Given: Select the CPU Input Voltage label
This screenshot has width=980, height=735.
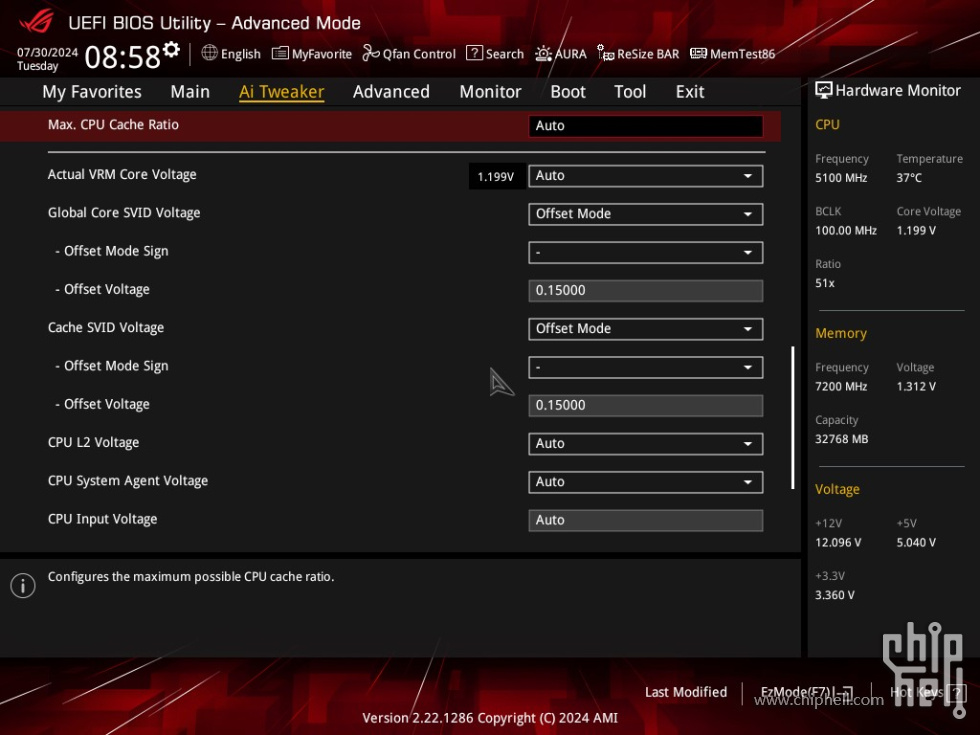Looking at the screenshot, I should click(102, 519).
